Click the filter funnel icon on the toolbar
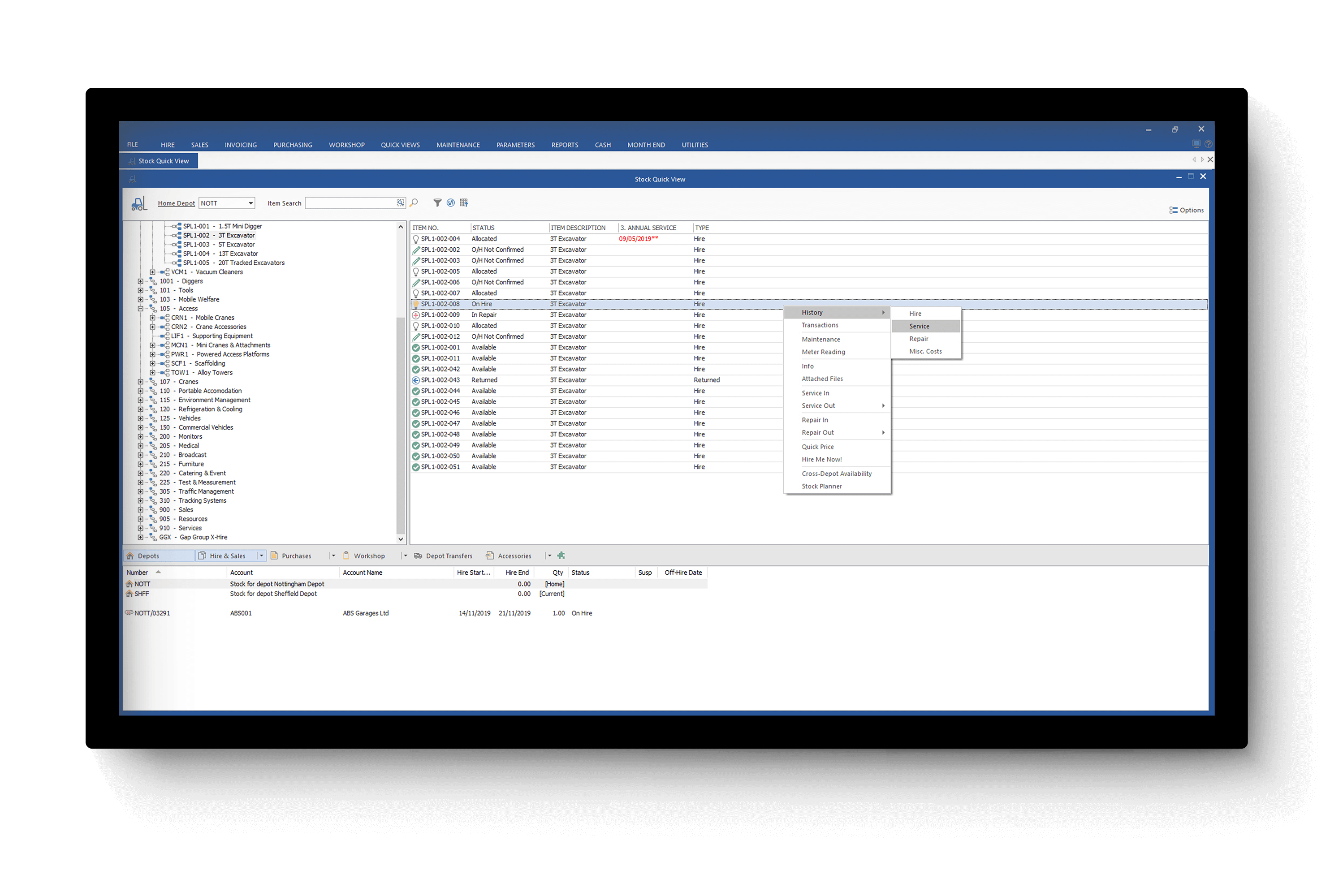The image size is (1330, 896). (437, 202)
